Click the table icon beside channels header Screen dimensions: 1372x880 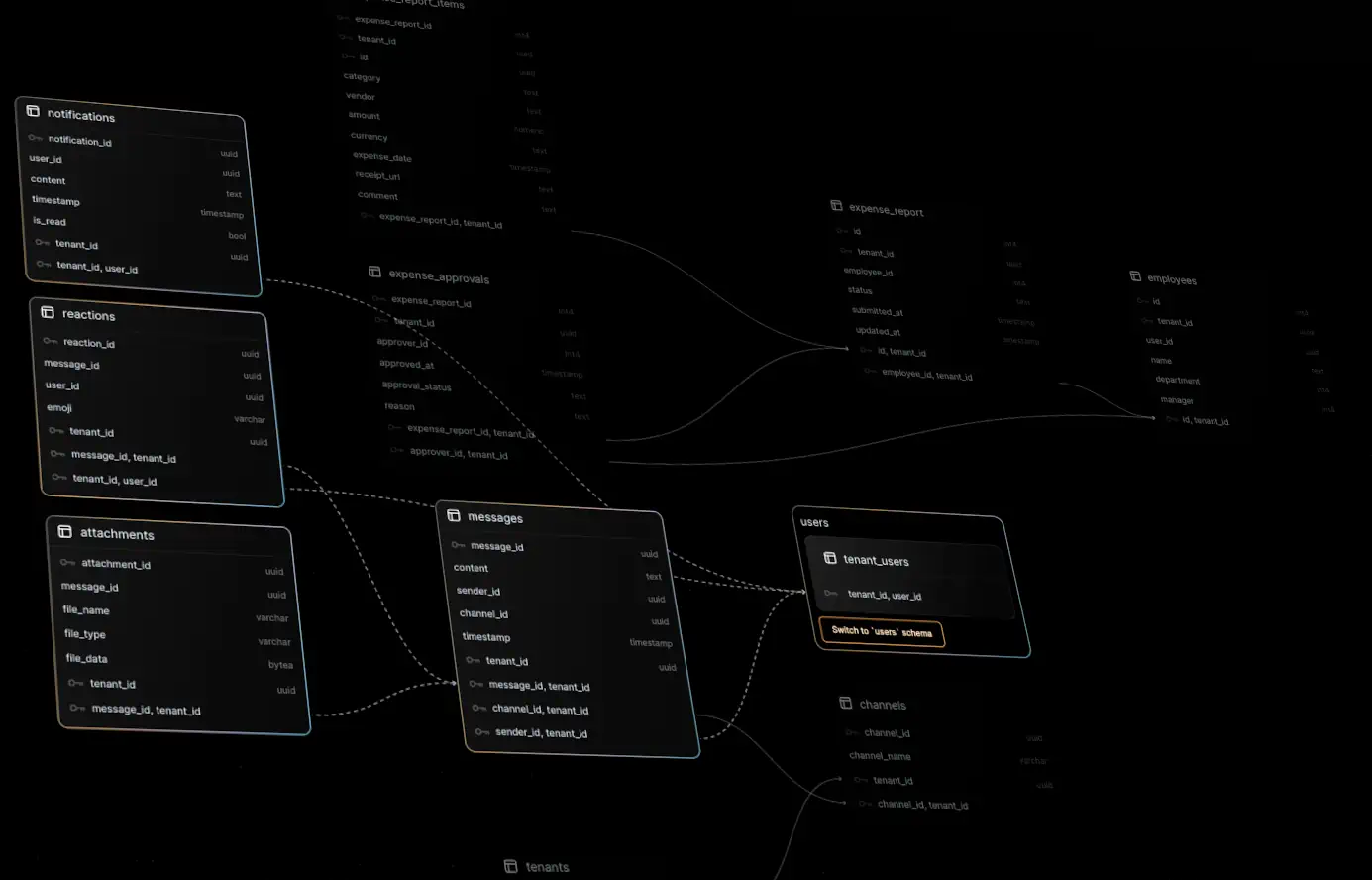[x=845, y=704]
